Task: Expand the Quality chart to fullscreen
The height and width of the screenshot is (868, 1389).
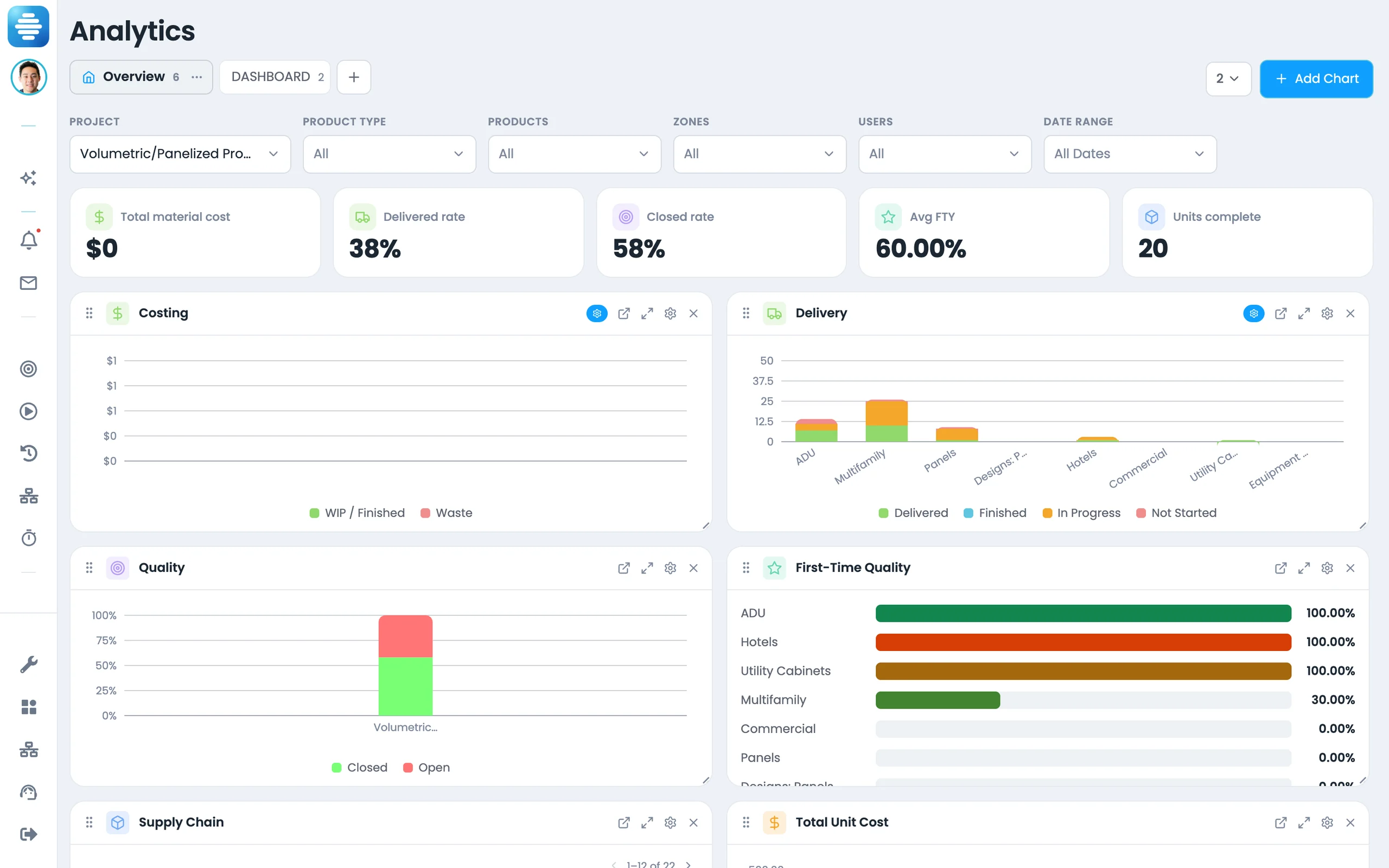Action: [x=647, y=568]
